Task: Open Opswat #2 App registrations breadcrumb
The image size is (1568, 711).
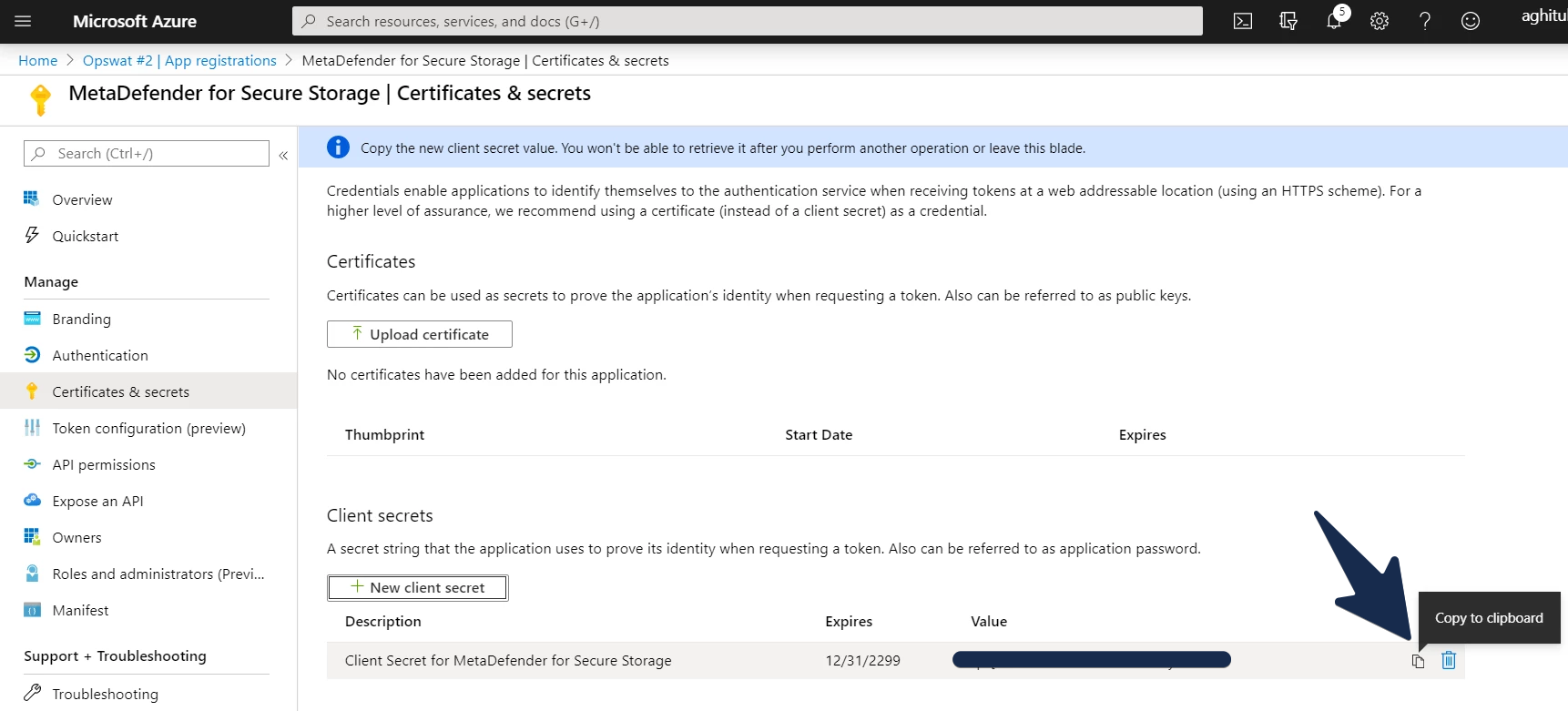Action: 179,60
